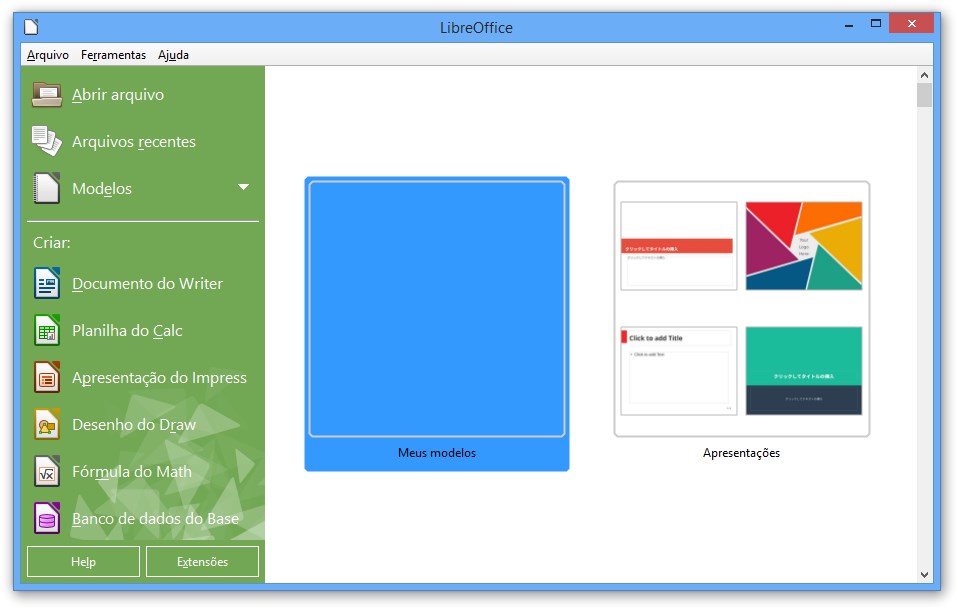Click the Draw drawing icon

click(x=47, y=424)
